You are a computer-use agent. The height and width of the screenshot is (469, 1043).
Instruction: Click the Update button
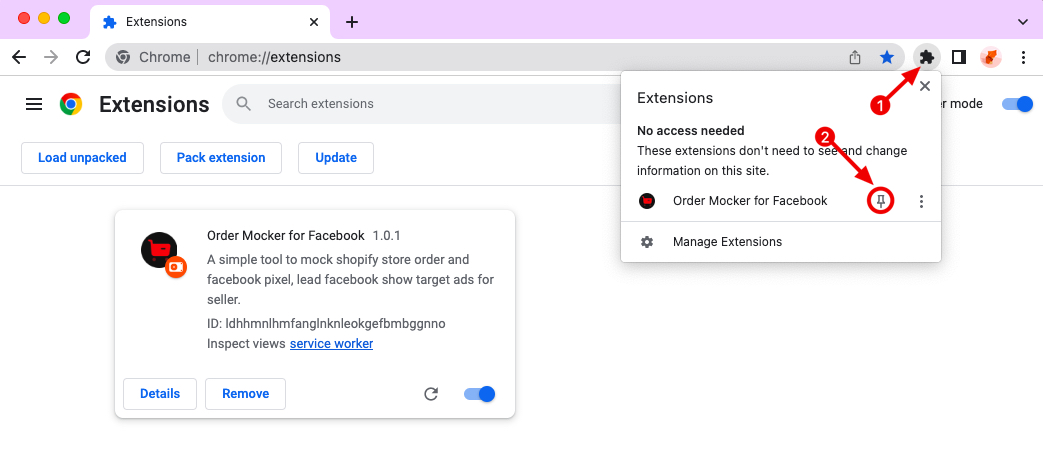point(336,158)
